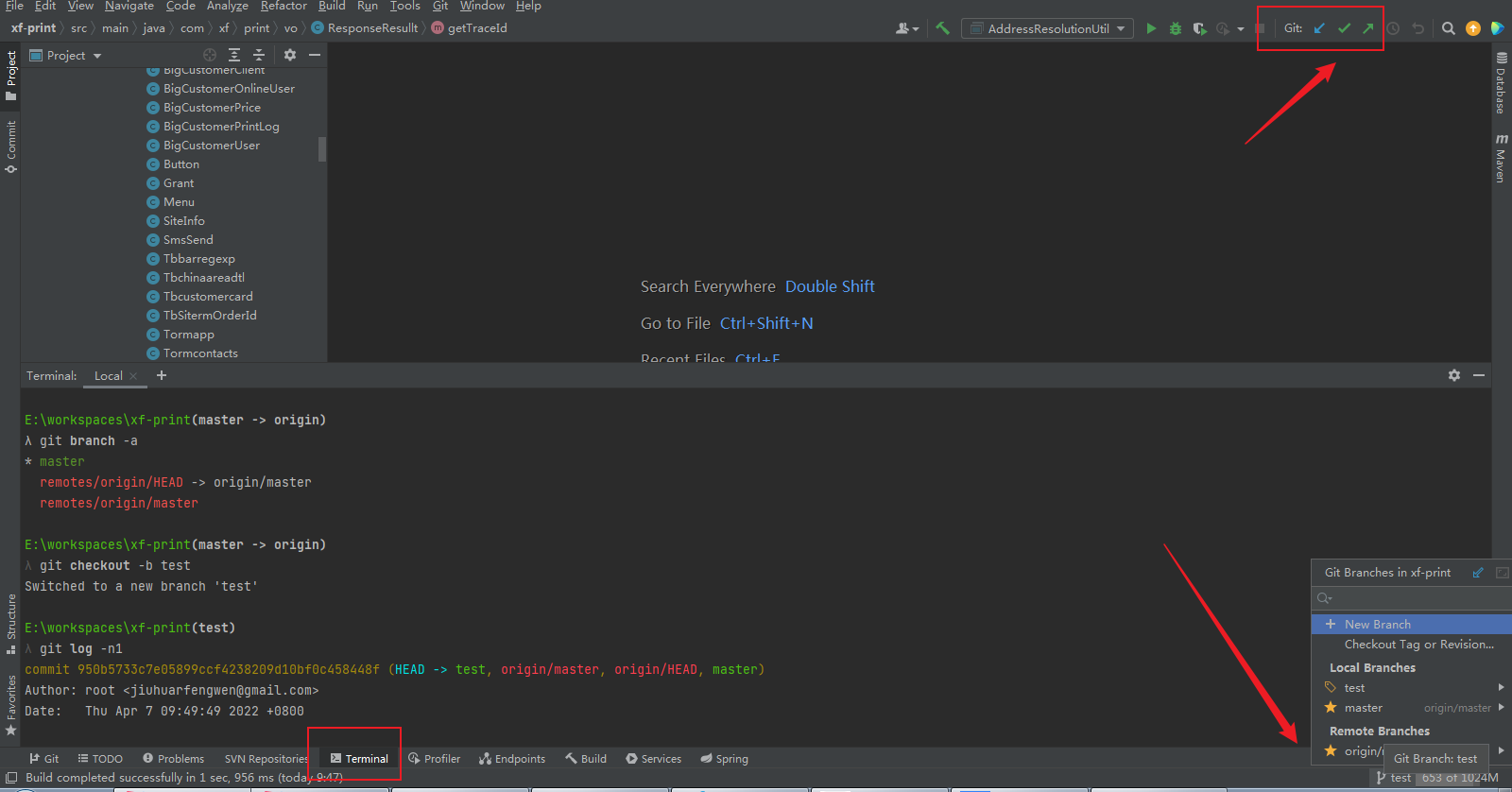Viewport: 1512px width, 792px height.
Task: Click the colorful plugin icon beside update
Action: click(x=1497, y=28)
